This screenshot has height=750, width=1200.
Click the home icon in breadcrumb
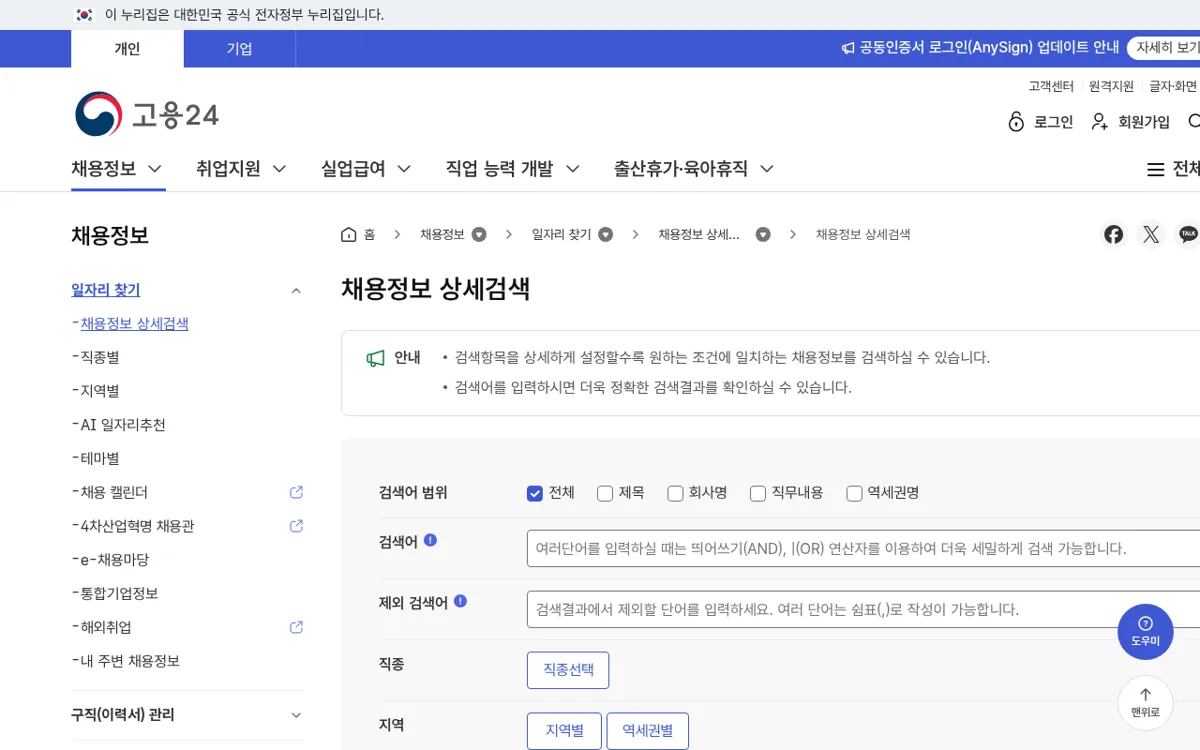coord(348,235)
